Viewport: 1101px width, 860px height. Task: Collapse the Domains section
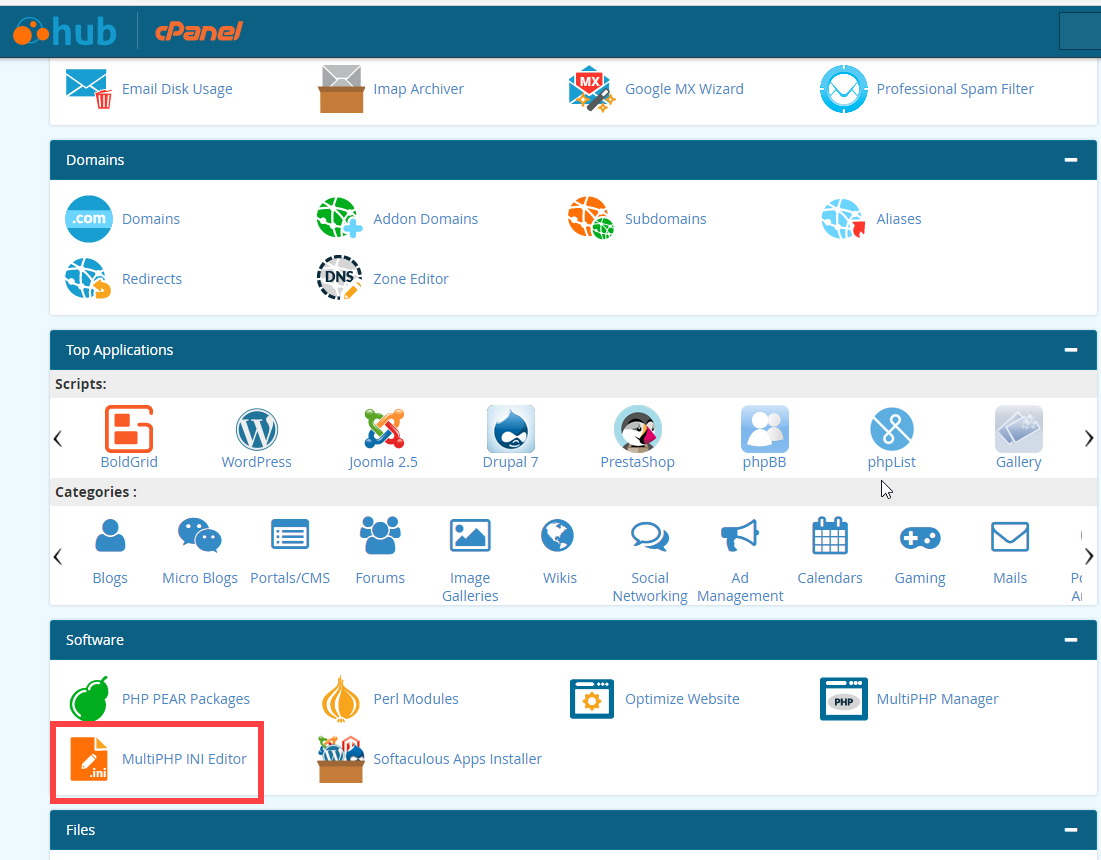(1071, 160)
